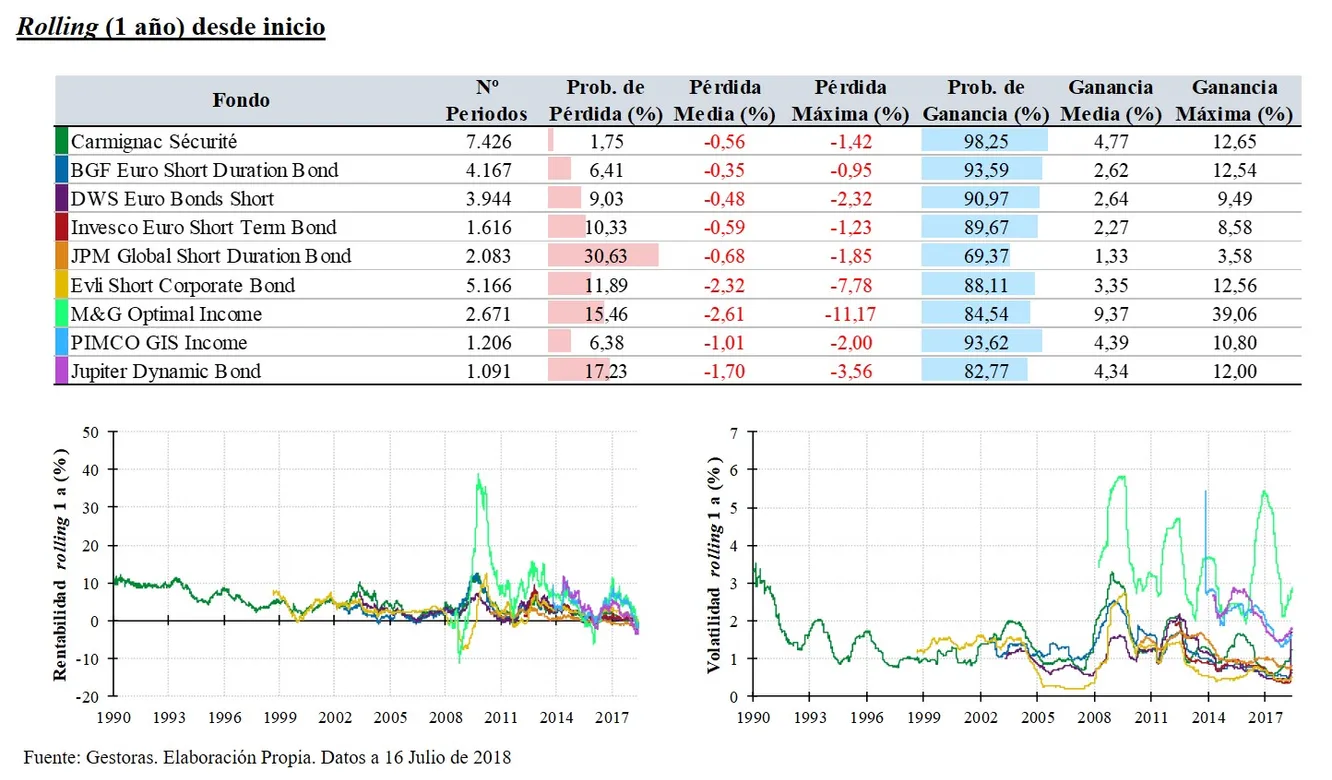The width and height of the screenshot is (1332, 780).
Task: Click the Rentabilidad rolling 1 a (%) axis label
Action: click(x=61, y=564)
